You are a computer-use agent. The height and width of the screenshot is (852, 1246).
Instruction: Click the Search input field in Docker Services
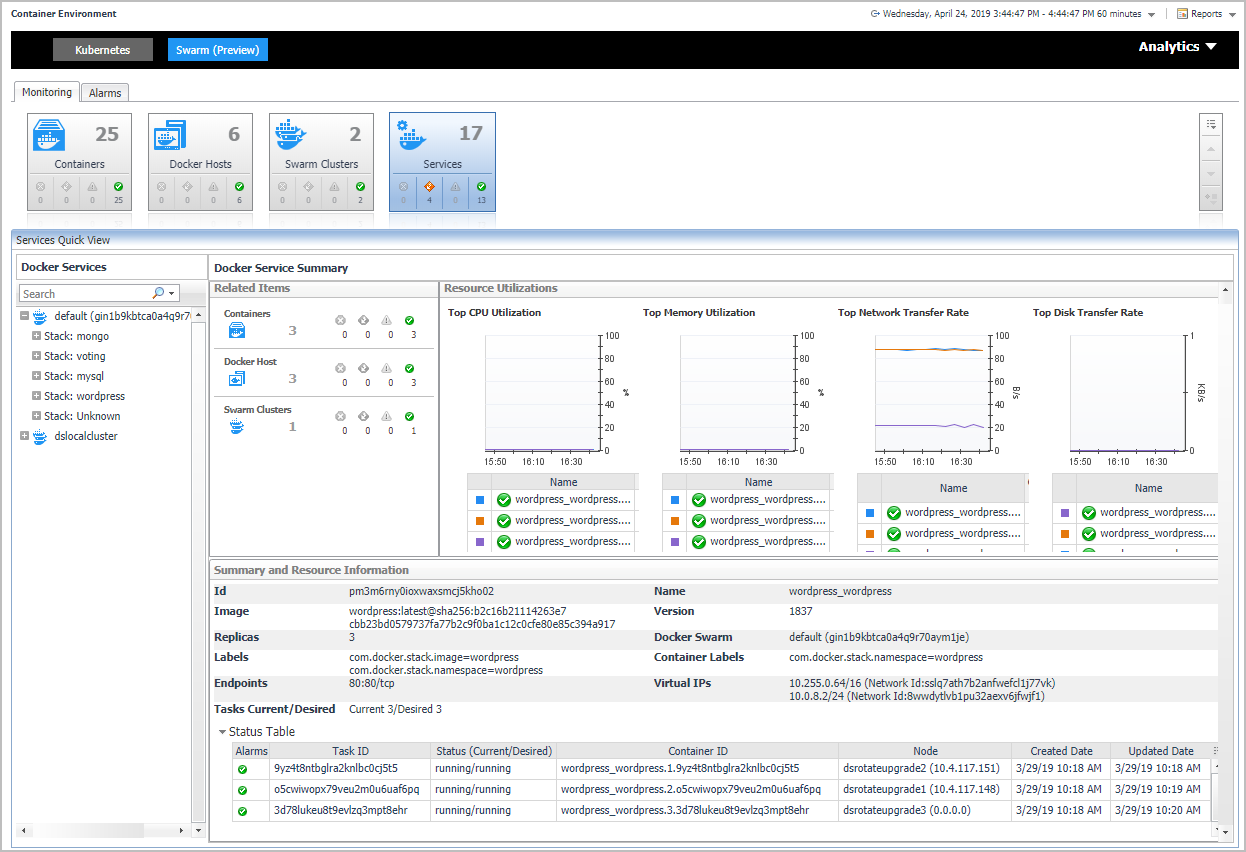tap(85, 294)
